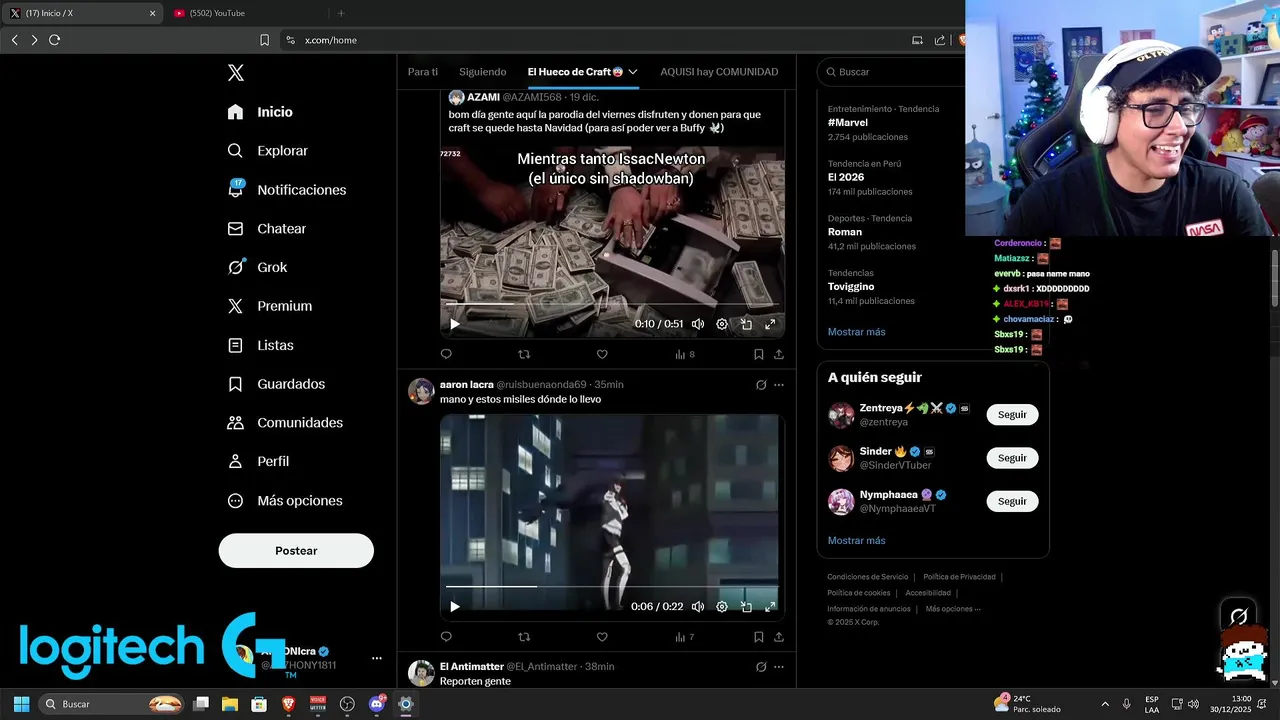Enter fullscreen on AZAMI video

click(770, 324)
